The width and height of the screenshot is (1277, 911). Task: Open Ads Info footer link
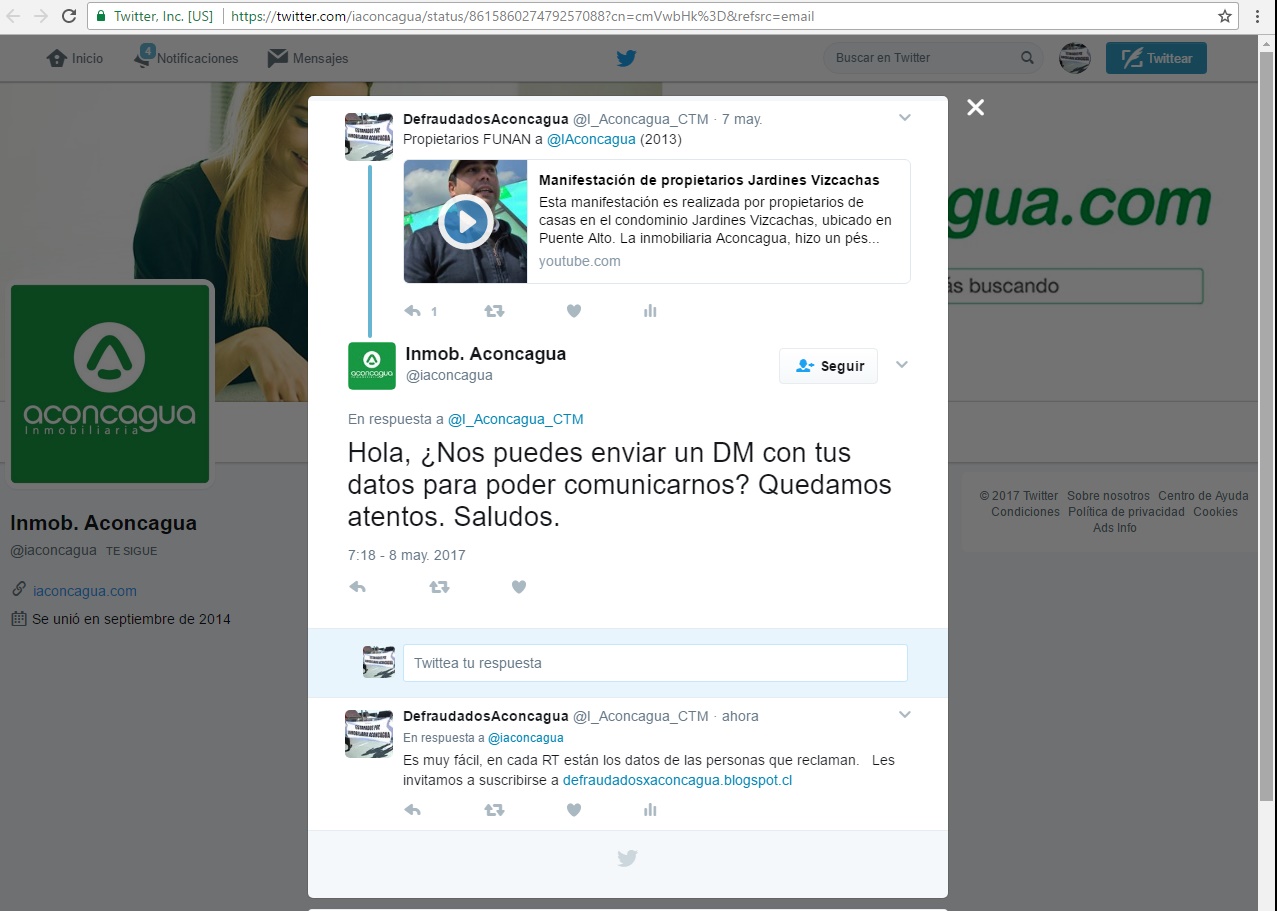[1114, 528]
